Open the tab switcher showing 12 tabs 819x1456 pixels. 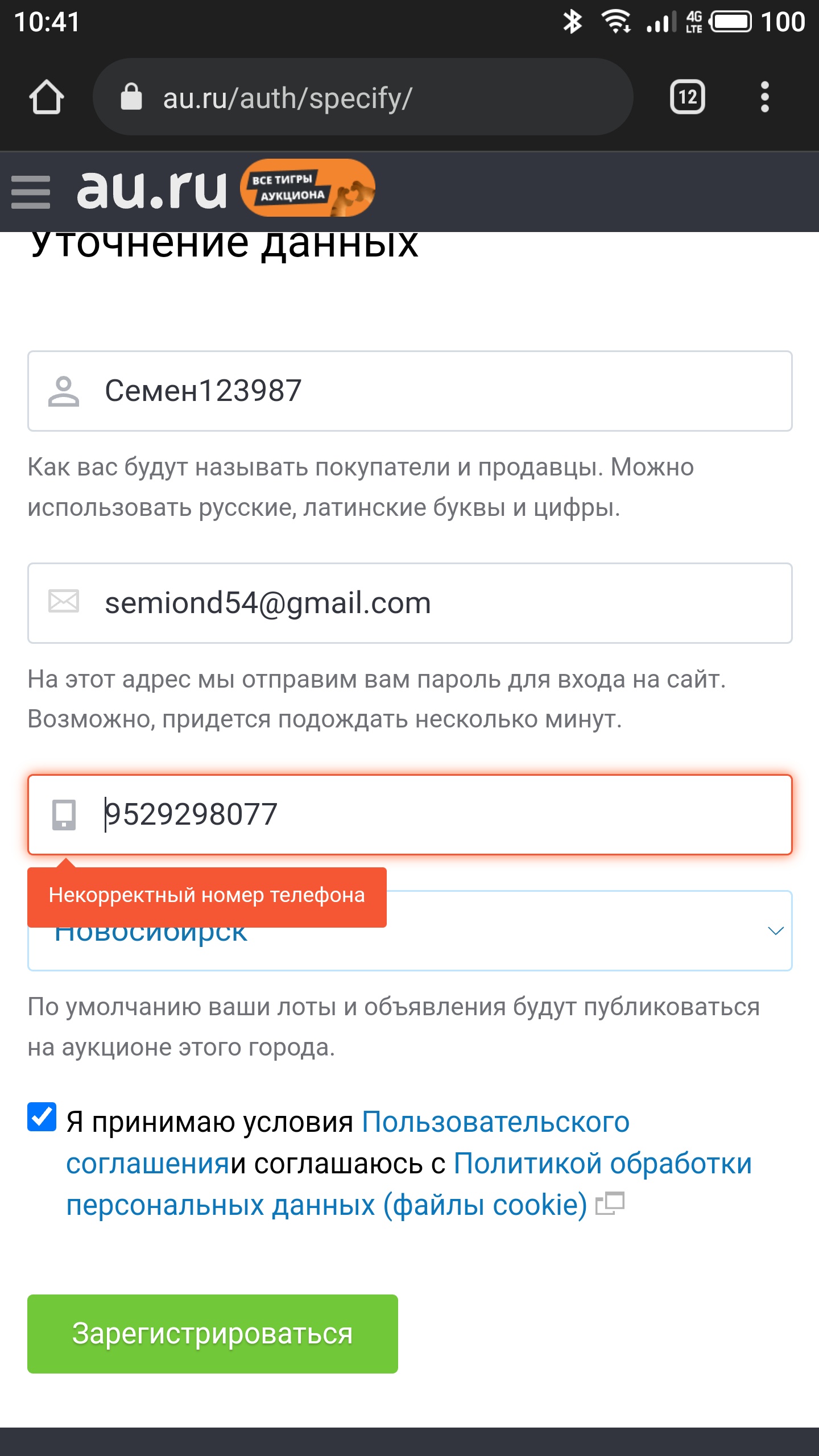tap(687, 97)
